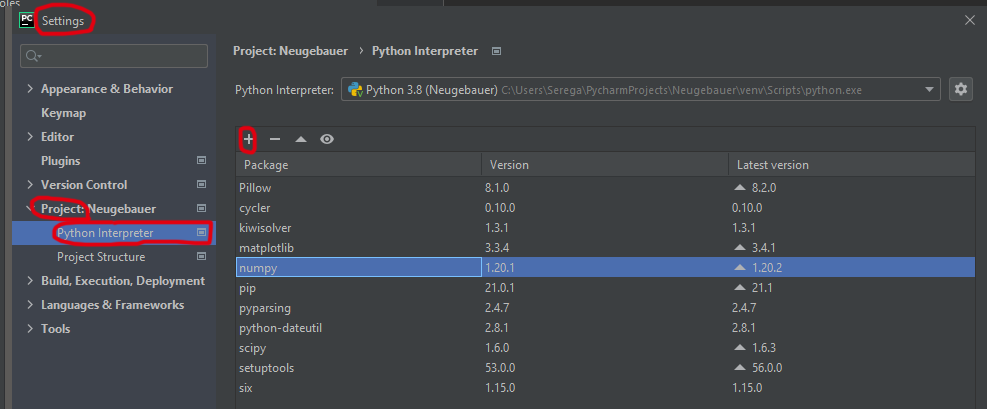Viewport: 987px width, 409px height.
Task: Collapse the Project: Neugebauer section
Action: pos(29,209)
